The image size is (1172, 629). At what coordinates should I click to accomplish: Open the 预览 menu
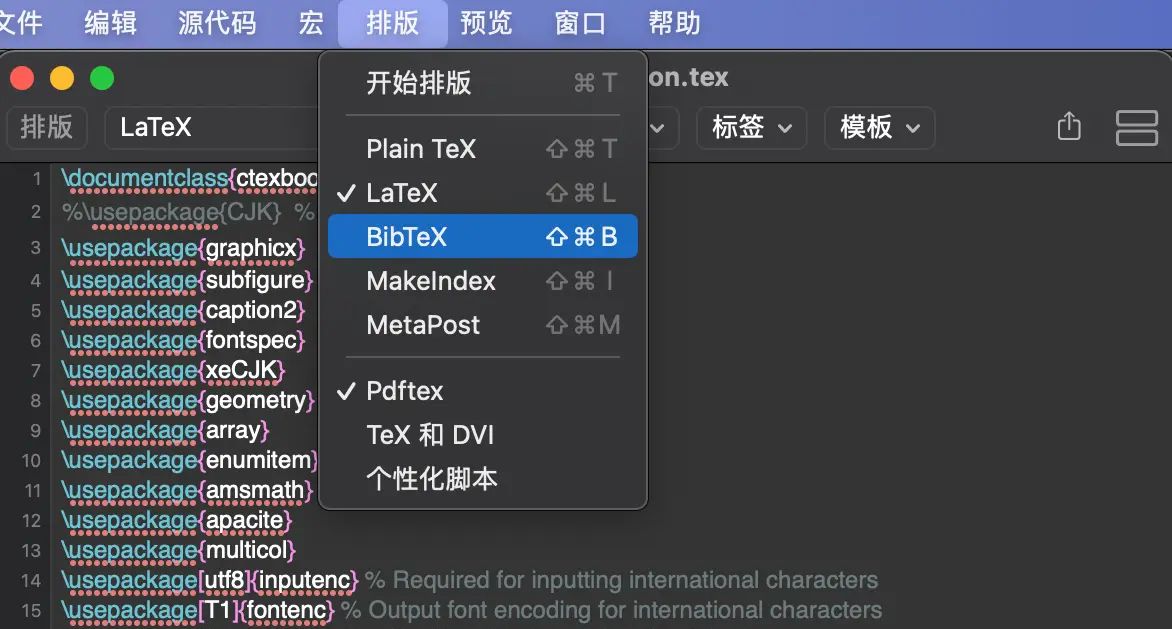pyautogui.click(x=486, y=22)
